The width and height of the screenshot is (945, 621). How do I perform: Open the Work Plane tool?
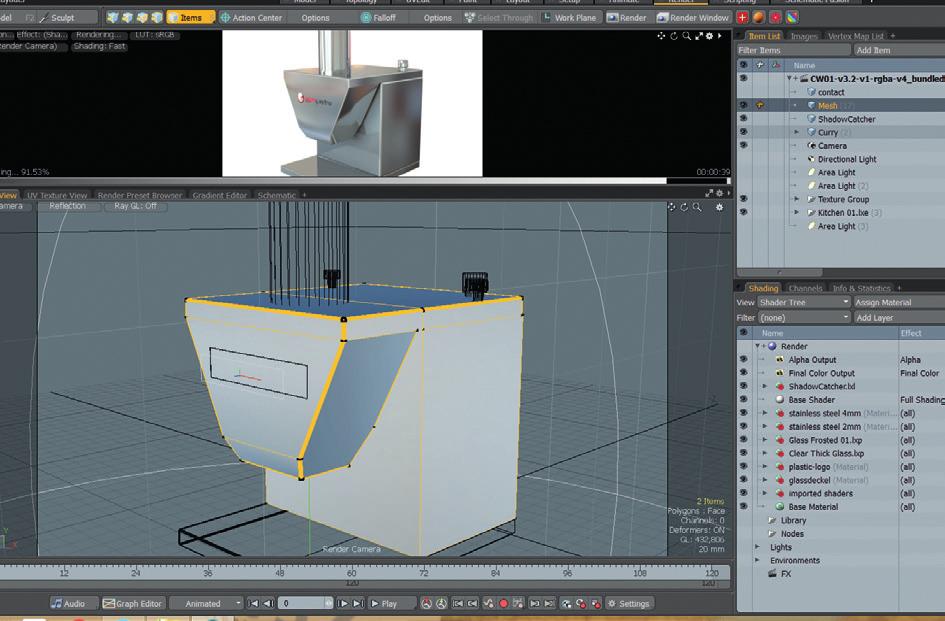tap(570, 17)
